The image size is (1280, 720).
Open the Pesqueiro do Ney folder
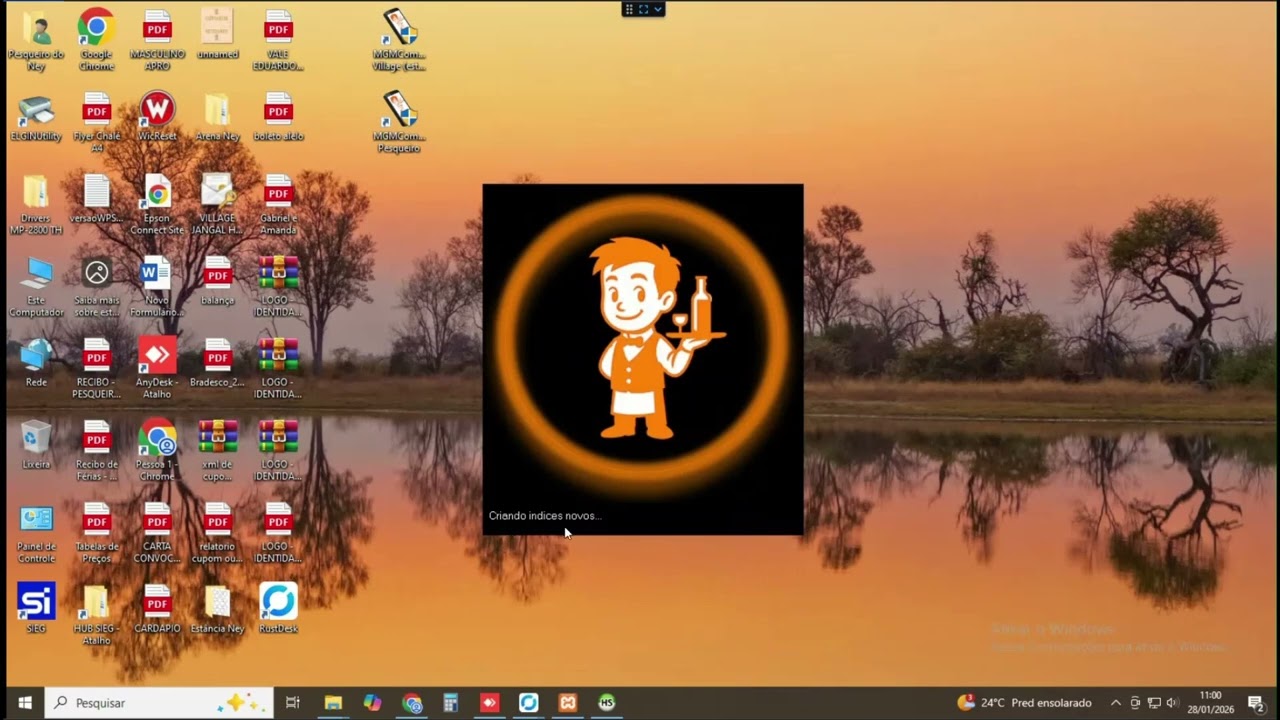36,41
